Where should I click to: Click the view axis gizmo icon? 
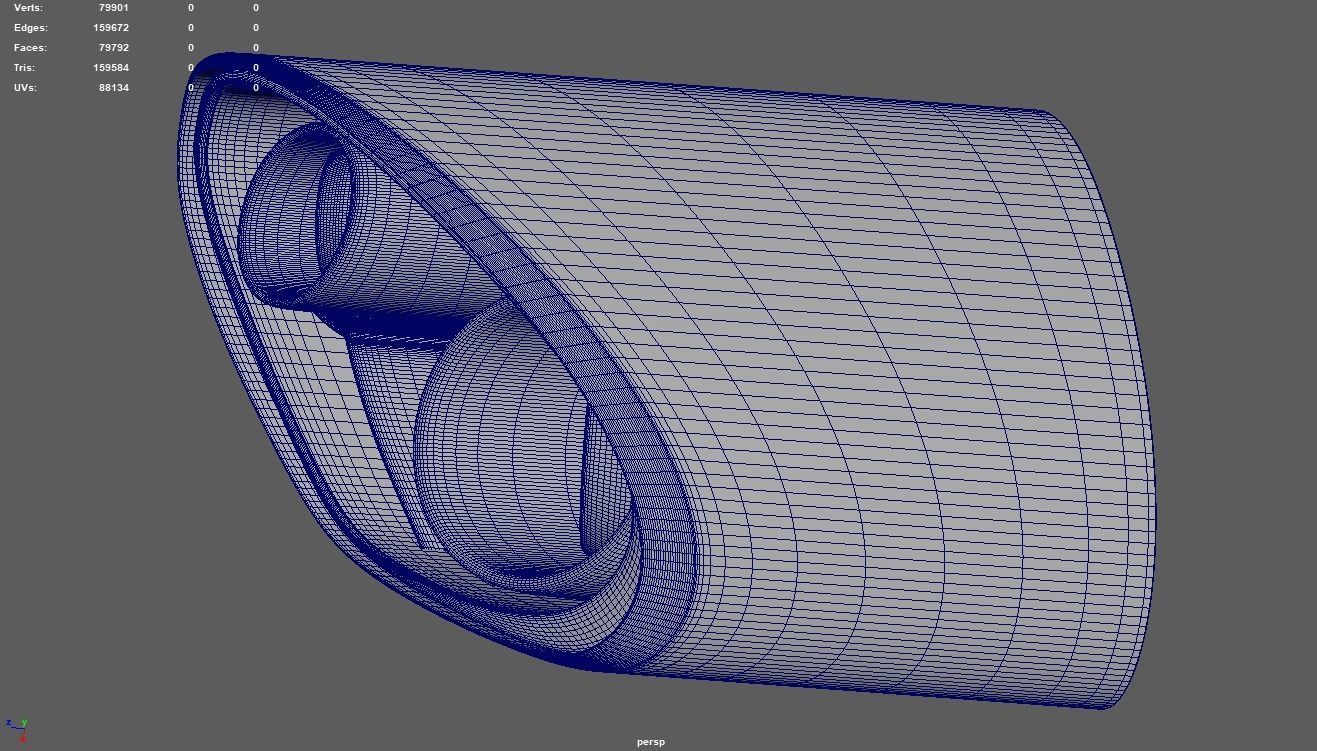(x=17, y=729)
